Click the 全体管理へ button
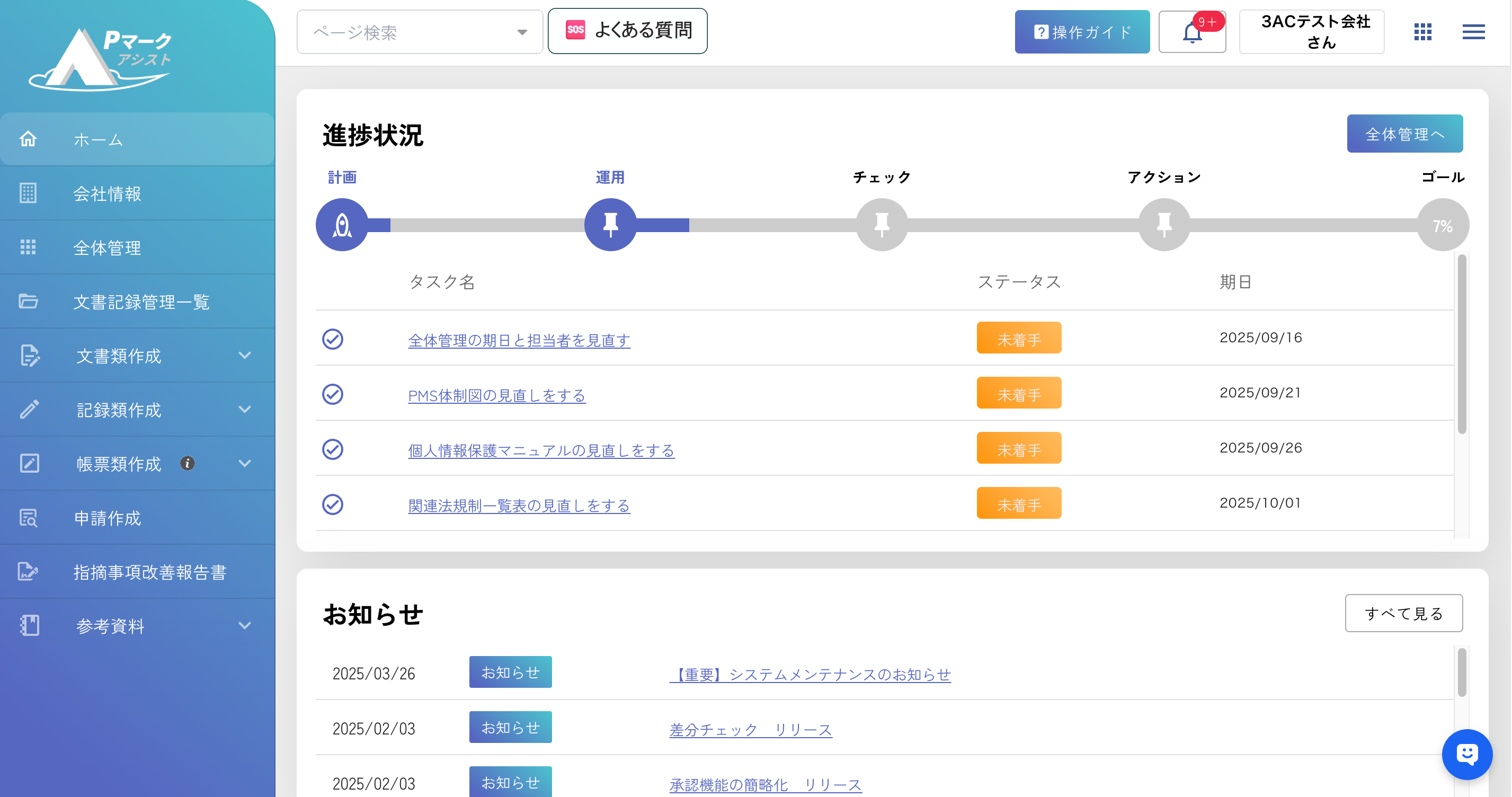Screen dimensions: 1512x797 pos(1404,134)
